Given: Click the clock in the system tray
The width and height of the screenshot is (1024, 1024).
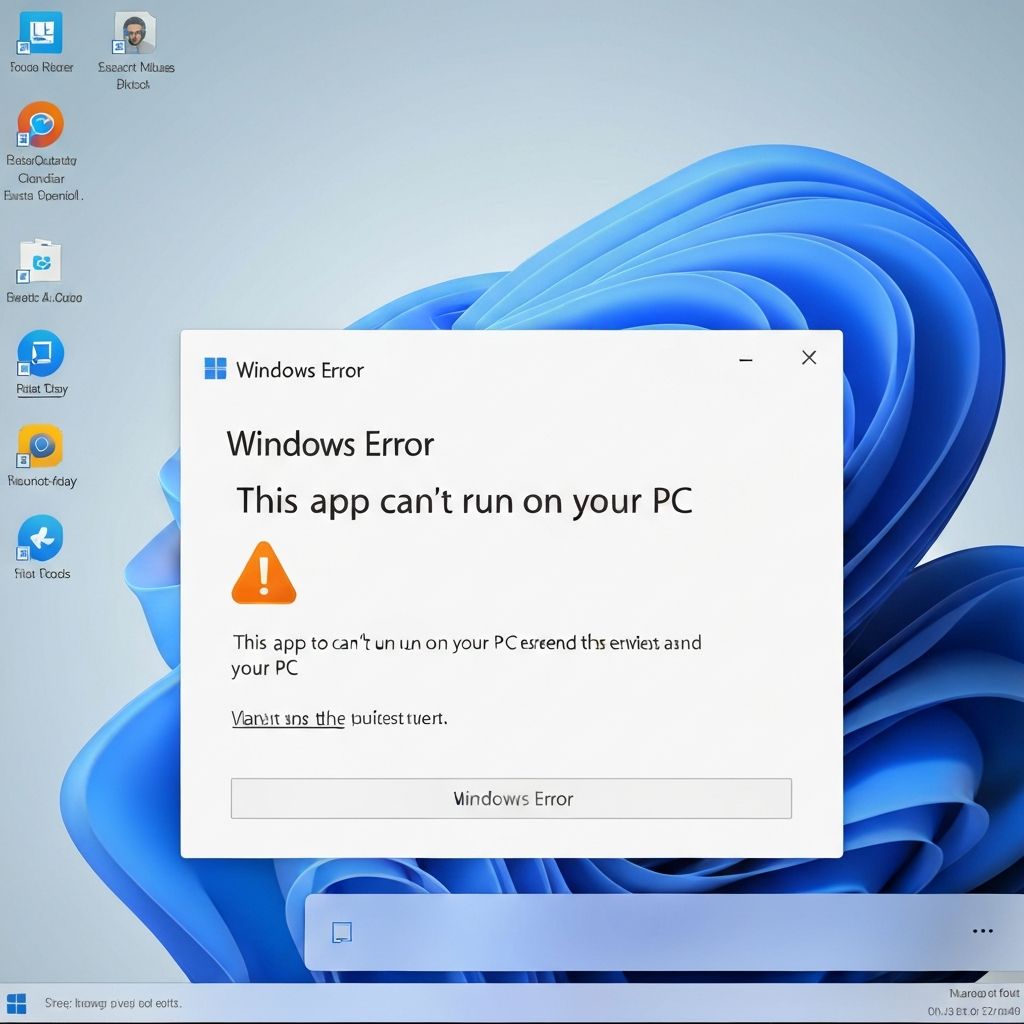Looking at the screenshot, I should coord(975,1003).
